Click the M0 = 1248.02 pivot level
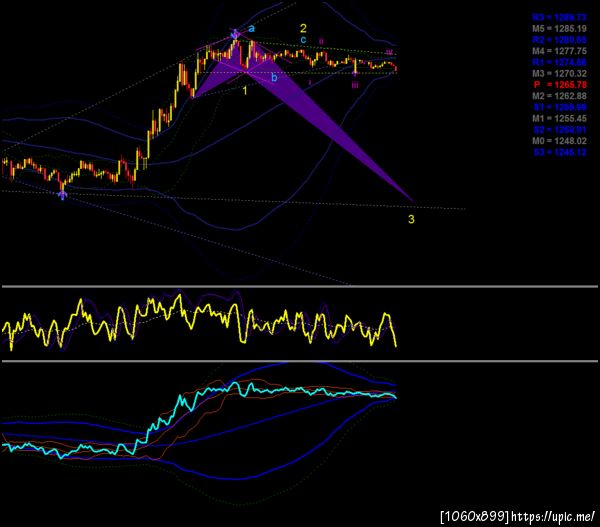Image resolution: width=600 pixels, height=527 pixels. click(x=559, y=141)
